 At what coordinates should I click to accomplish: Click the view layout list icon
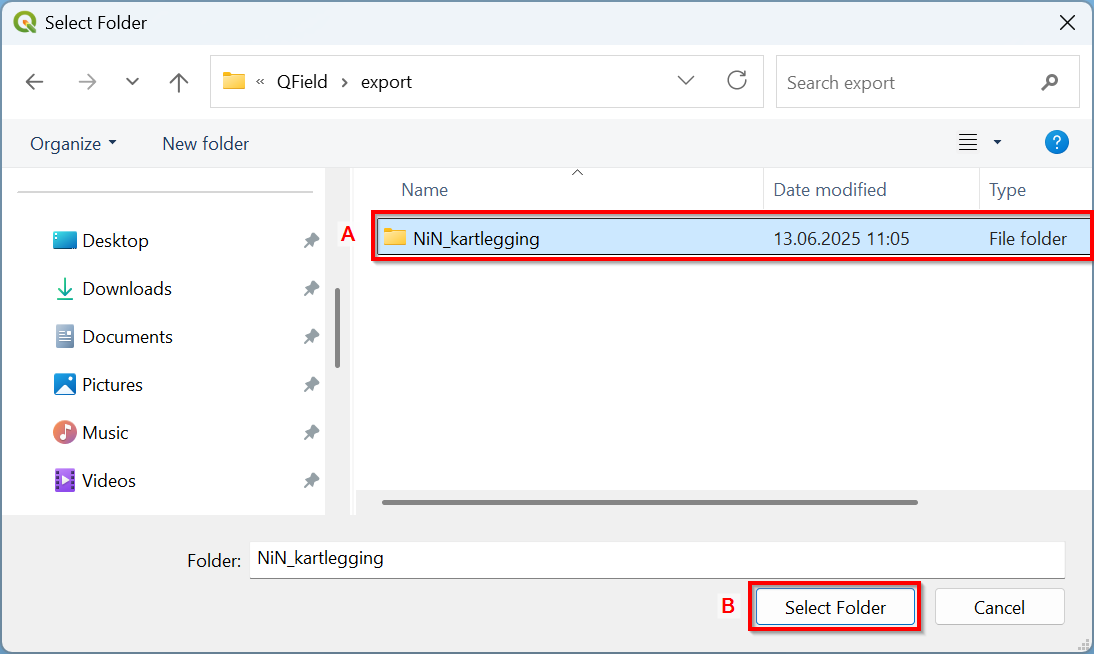point(967,143)
